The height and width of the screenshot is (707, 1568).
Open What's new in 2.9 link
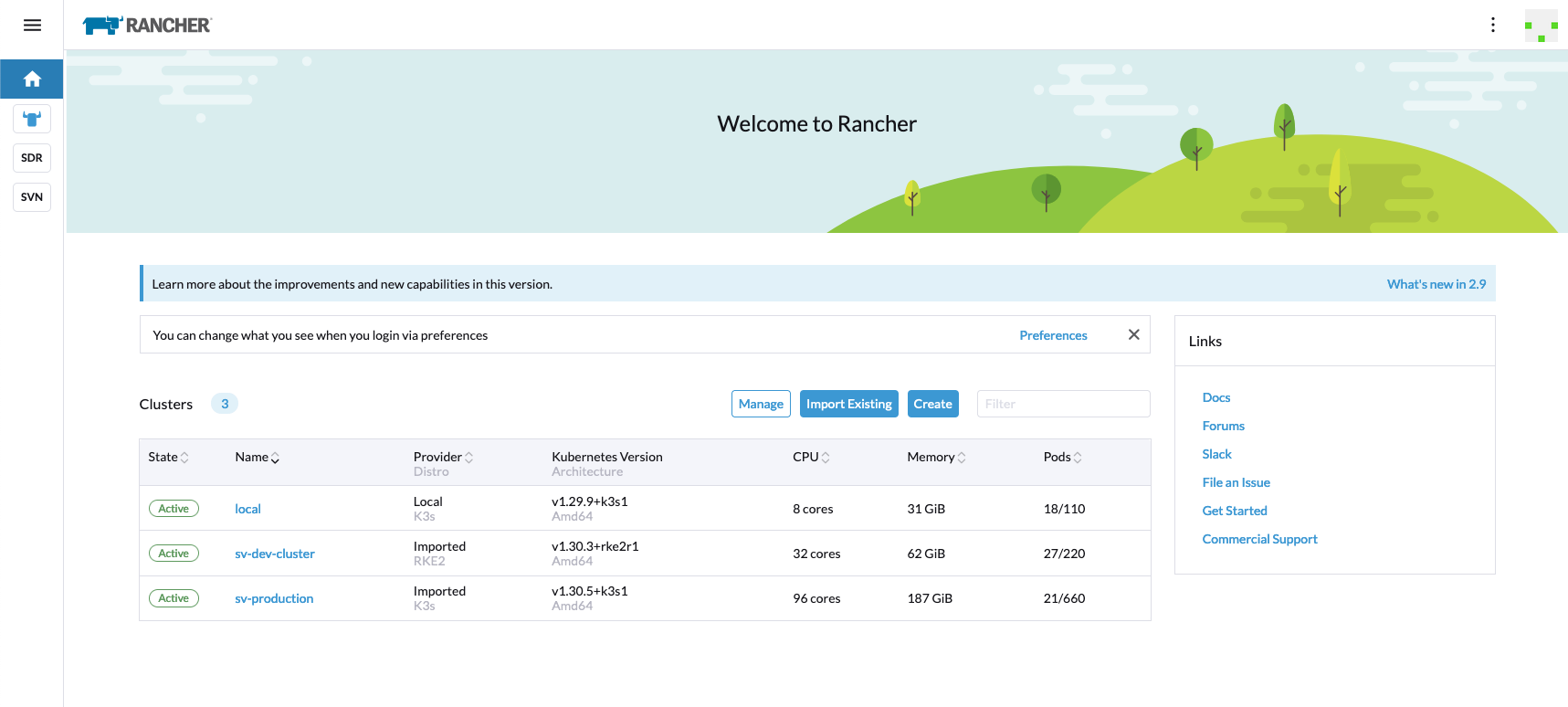pos(1436,284)
